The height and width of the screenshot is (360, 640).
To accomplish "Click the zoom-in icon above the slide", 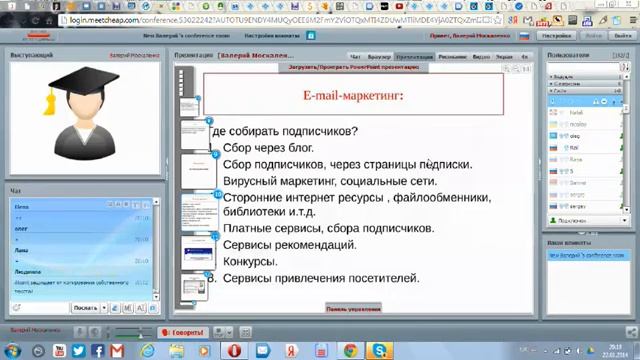I will click(507, 69).
